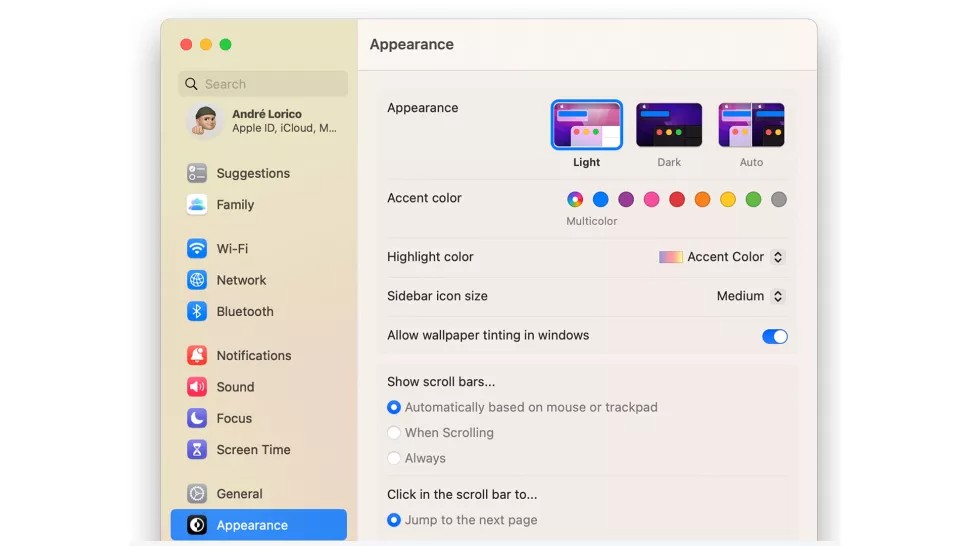Screen dimensions: 970x546
Task: Select the When Scrolling radio button
Action: click(x=394, y=433)
